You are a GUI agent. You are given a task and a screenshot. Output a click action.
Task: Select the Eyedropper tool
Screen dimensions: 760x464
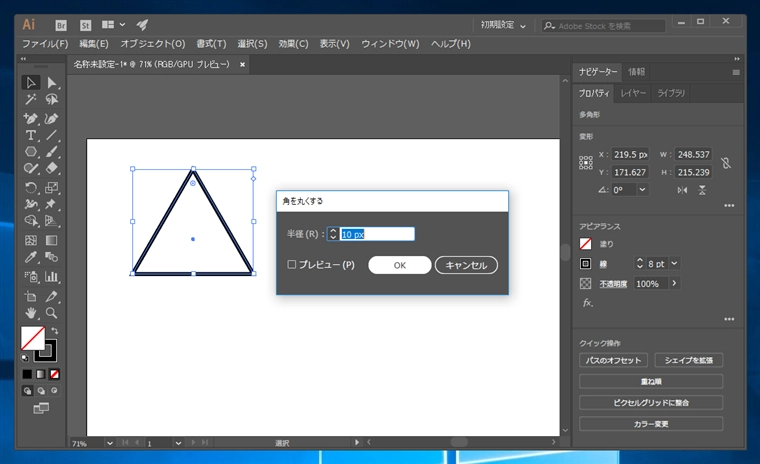click(31, 257)
